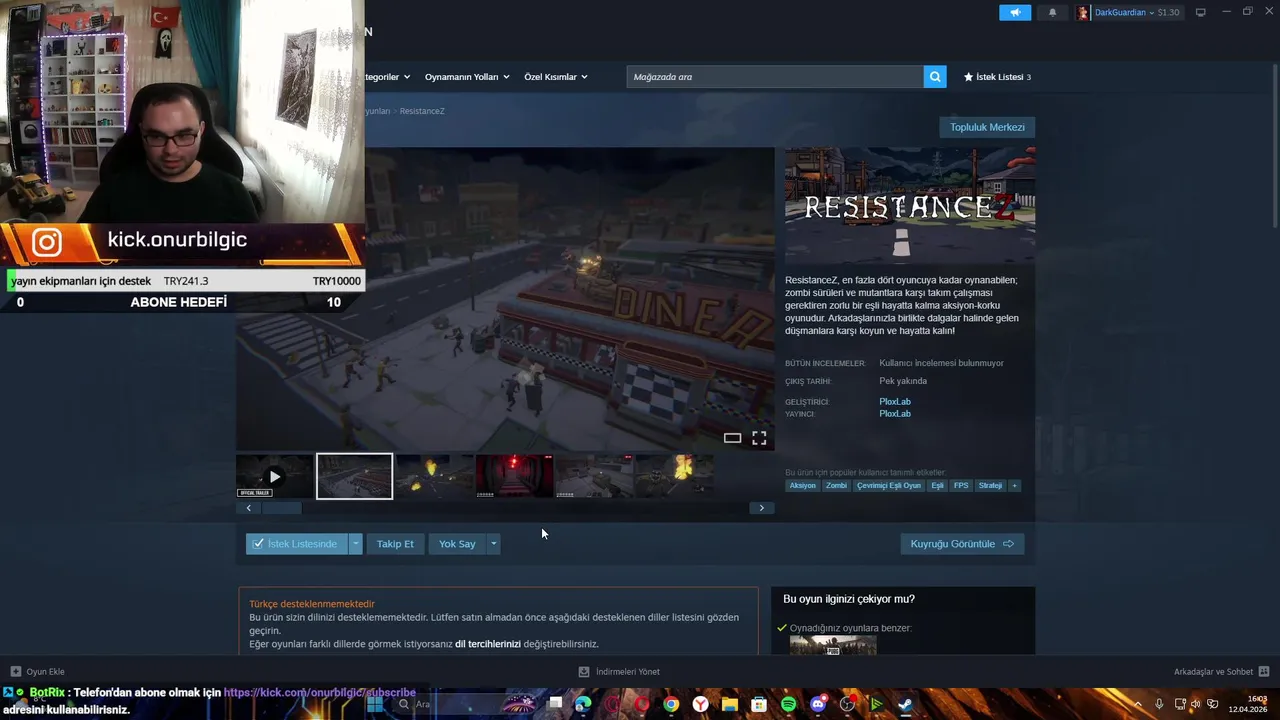Click the Mağazada ara search field

[x=775, y=77]
